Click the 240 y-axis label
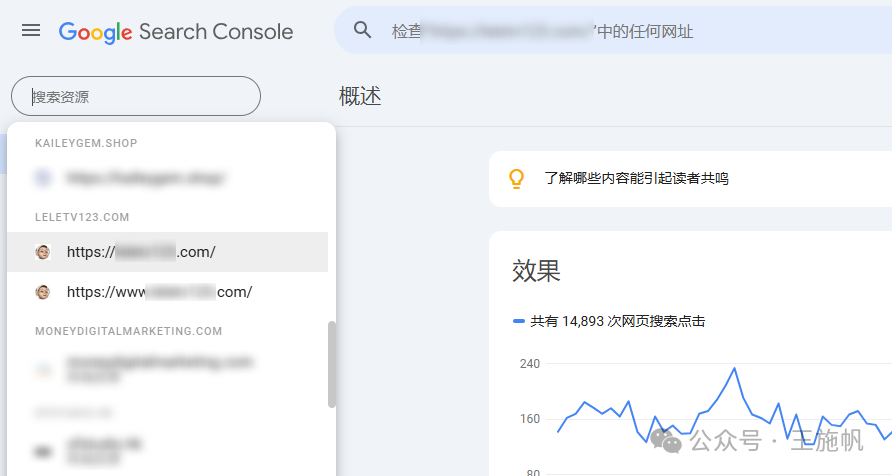This screenshot has width=892, height=476. (530, 364)
